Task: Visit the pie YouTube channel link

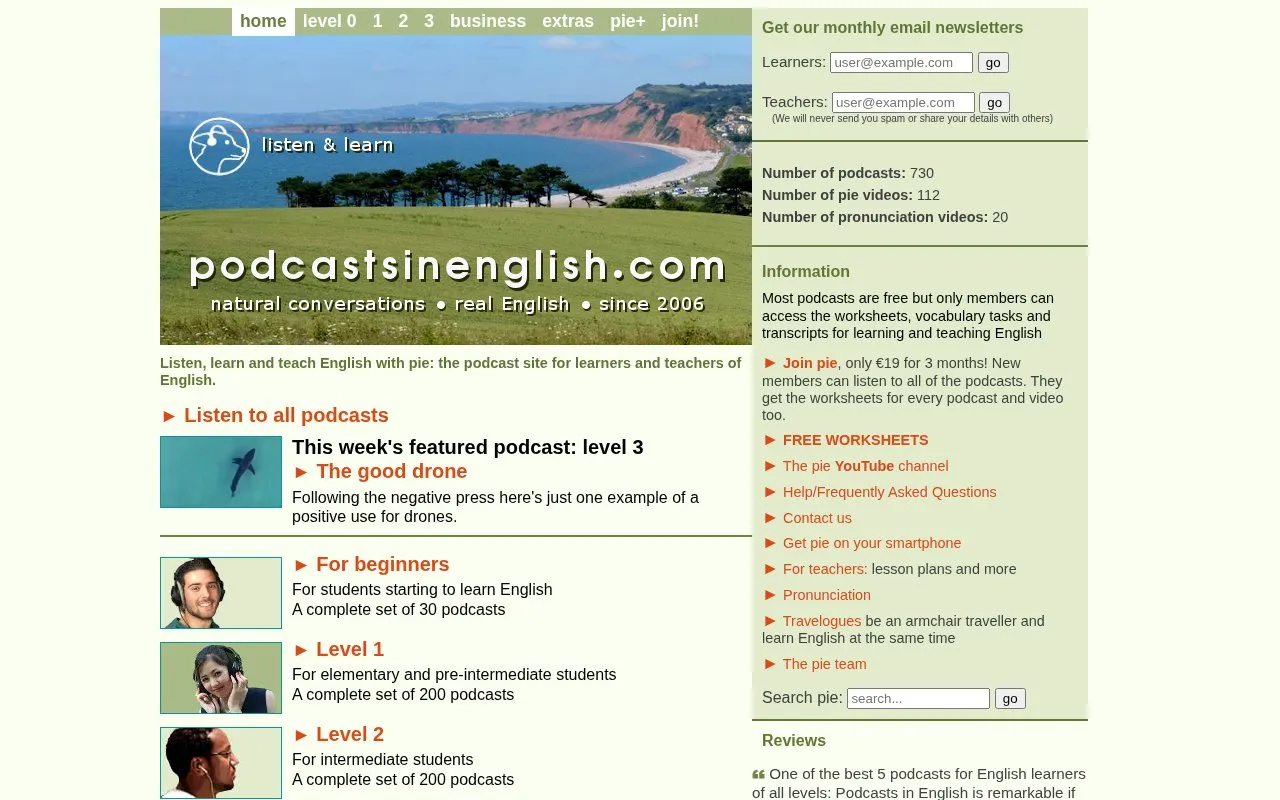Action: tap(865, 466)
